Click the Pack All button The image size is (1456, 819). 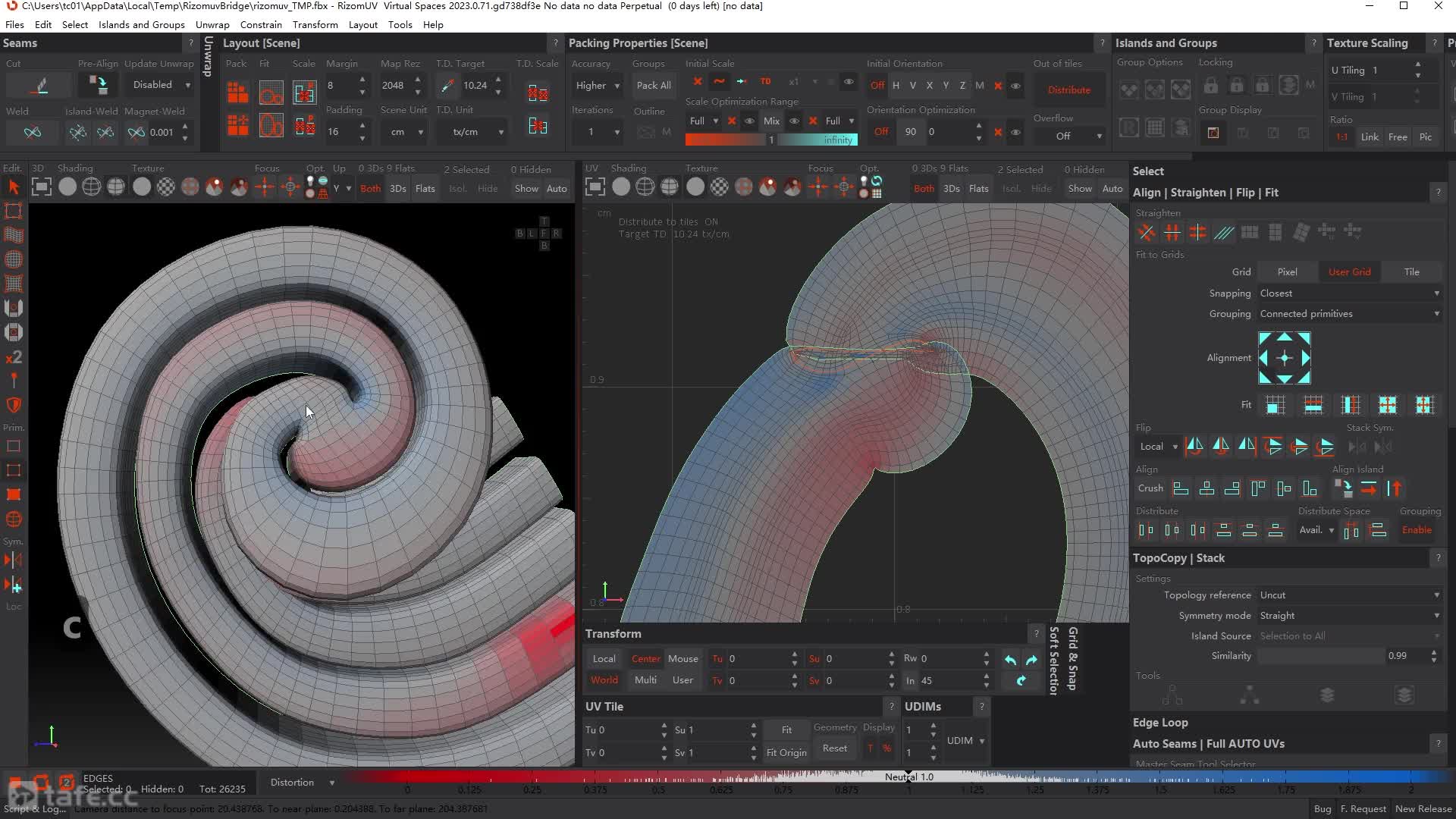[654, 86]
